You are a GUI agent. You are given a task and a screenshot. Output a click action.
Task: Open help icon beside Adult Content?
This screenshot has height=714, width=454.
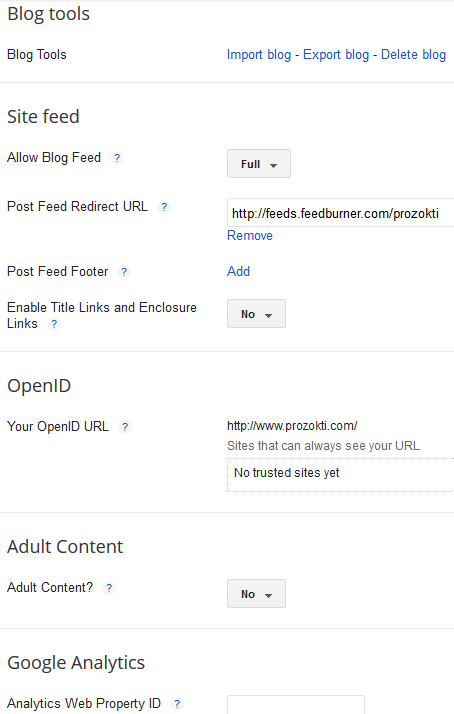pyautogui.click(x=109, y=588)
